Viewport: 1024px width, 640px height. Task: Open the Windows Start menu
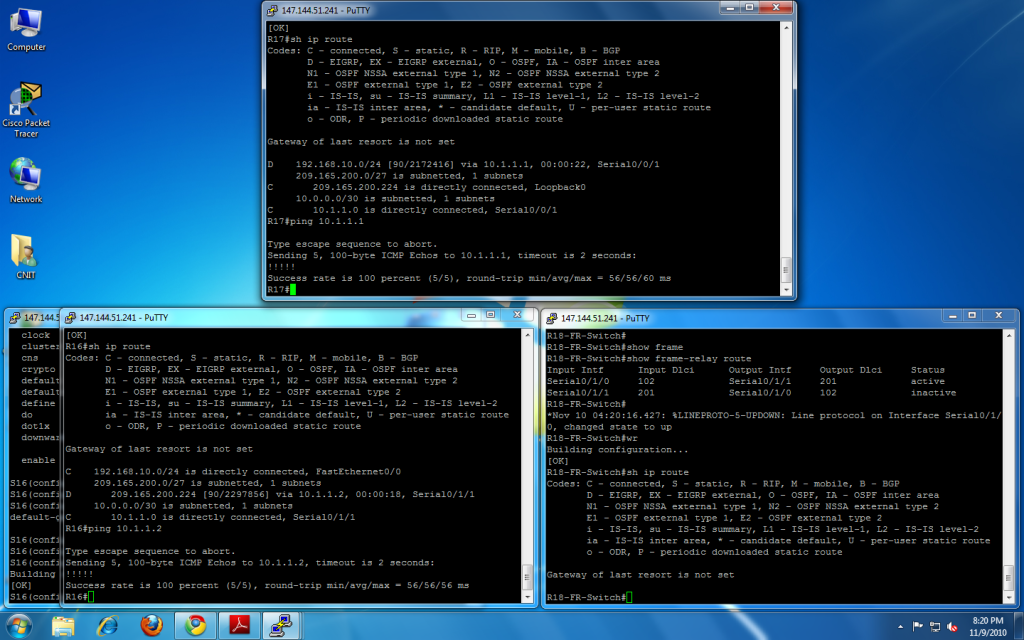click(x=20, y=625)
